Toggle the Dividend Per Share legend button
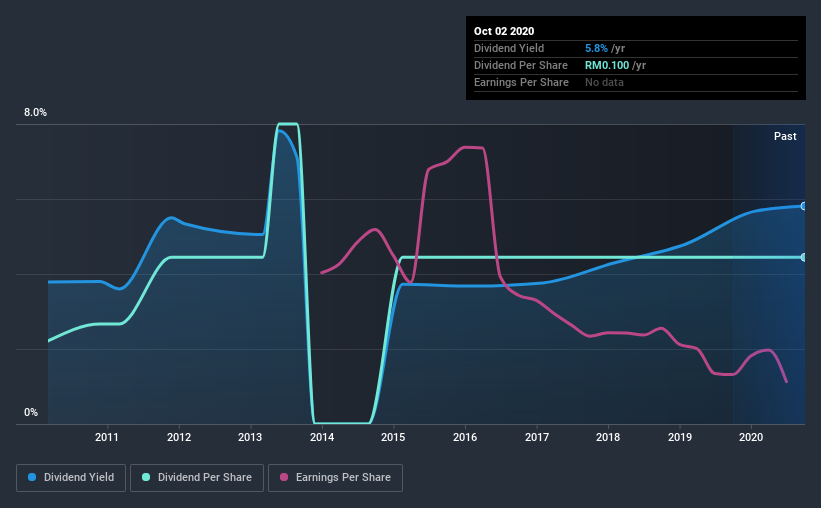 197,478
